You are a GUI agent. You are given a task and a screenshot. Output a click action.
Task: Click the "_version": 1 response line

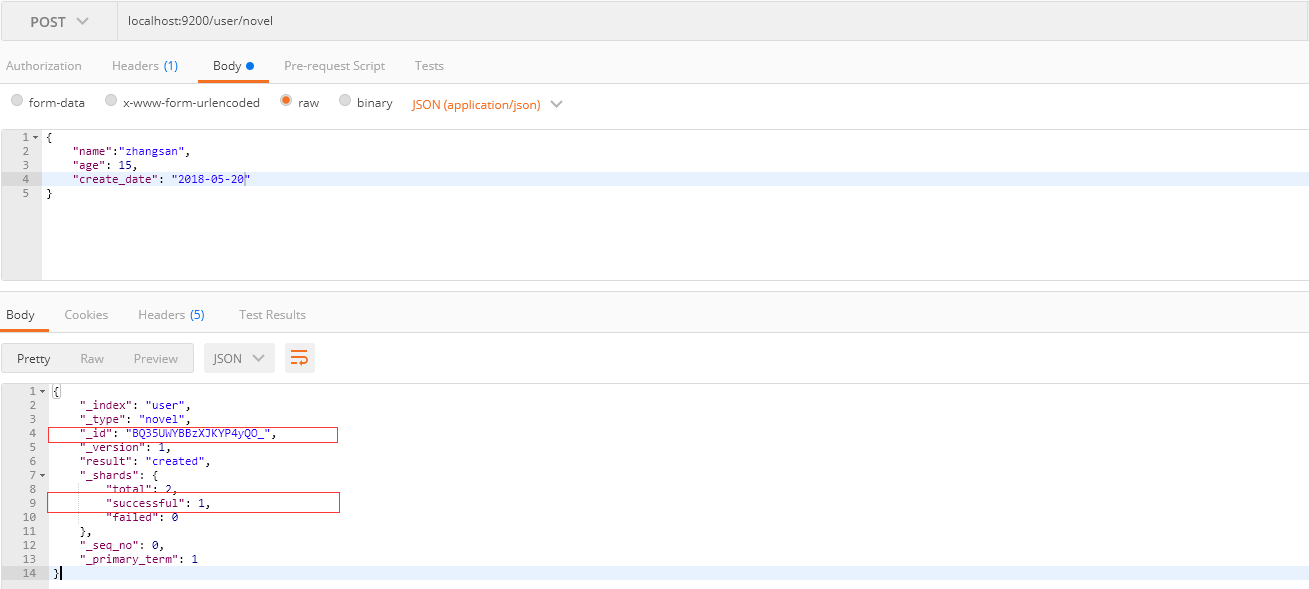[x=125, y=447]
